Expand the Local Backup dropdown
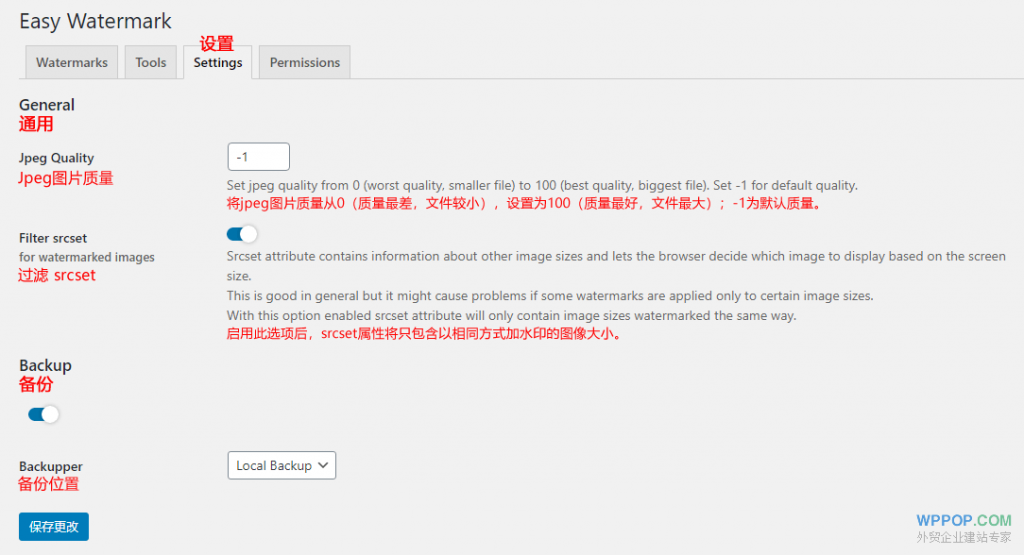This screenshot has height=555, width=1024. click(x=282, y=466)
